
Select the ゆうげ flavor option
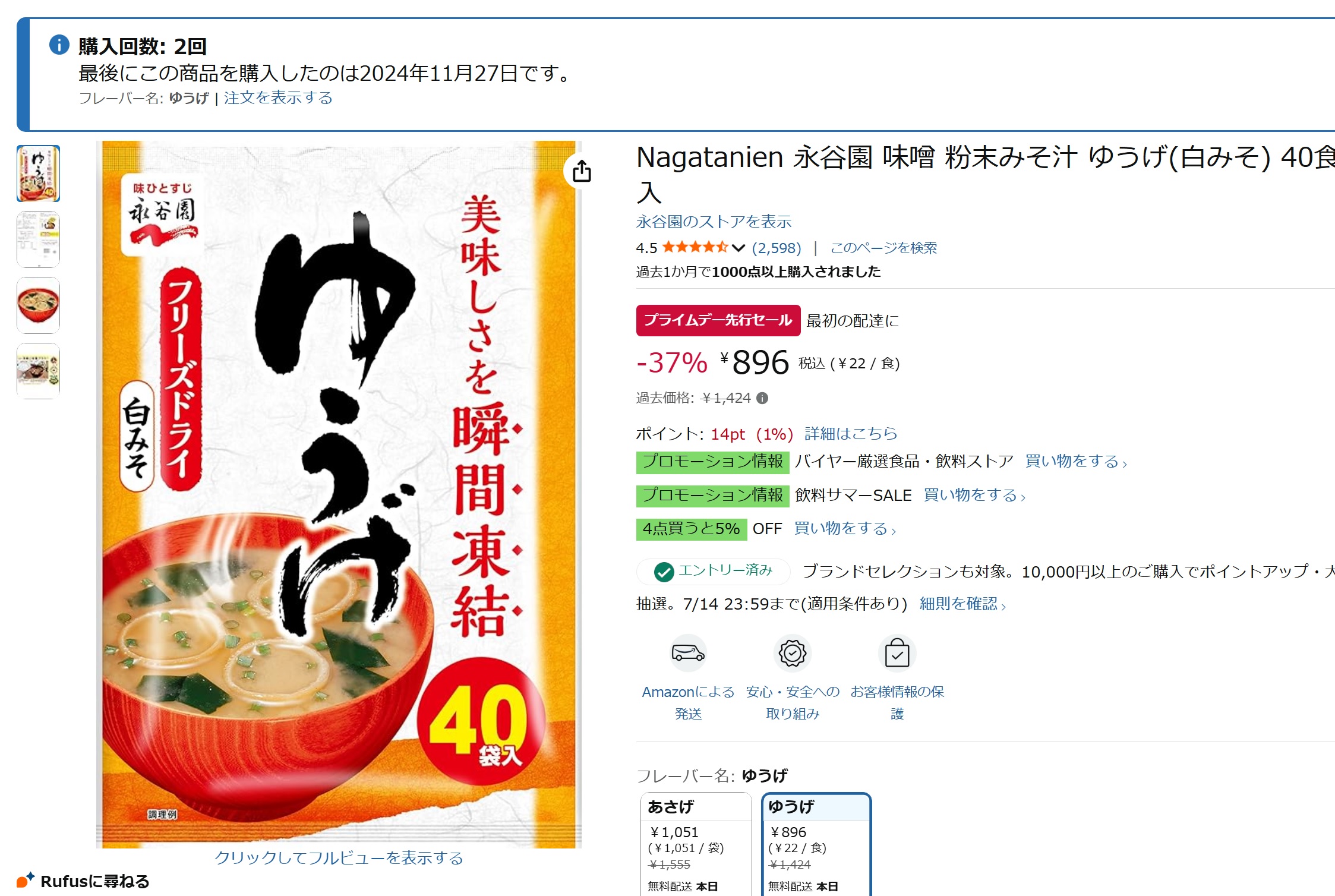(x=816, y=844)
